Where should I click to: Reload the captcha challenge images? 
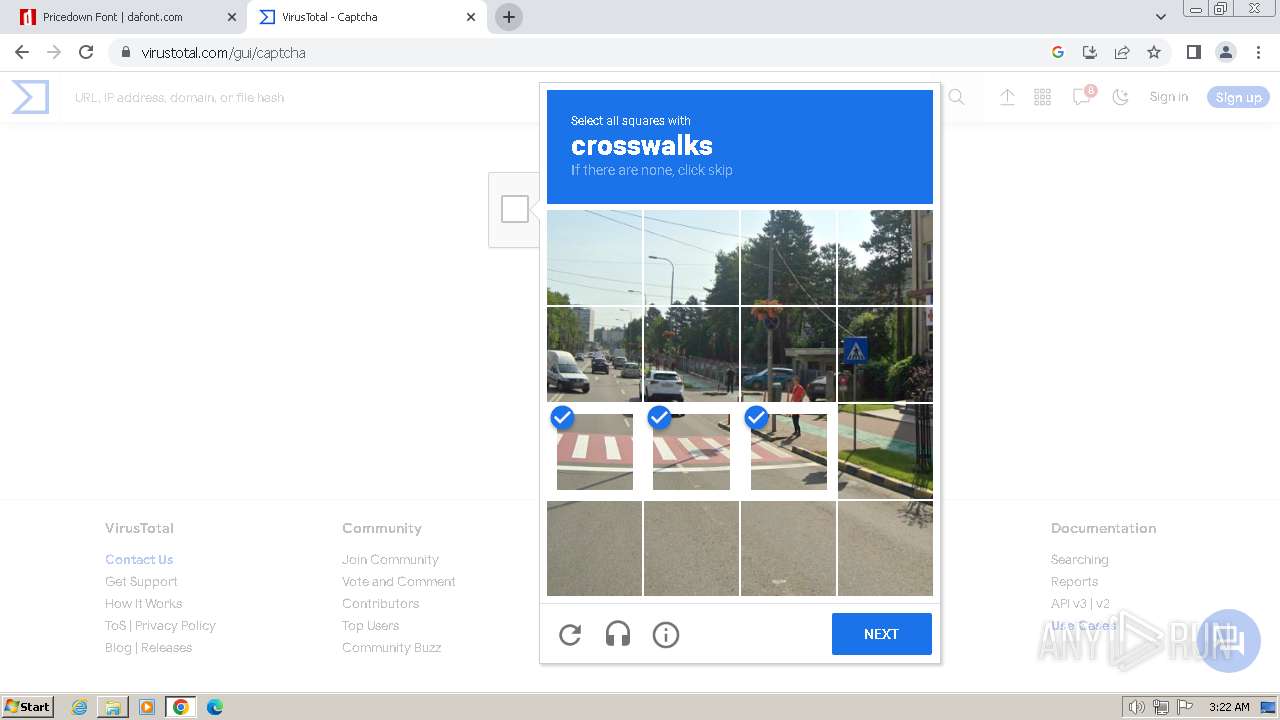point(570,634)
